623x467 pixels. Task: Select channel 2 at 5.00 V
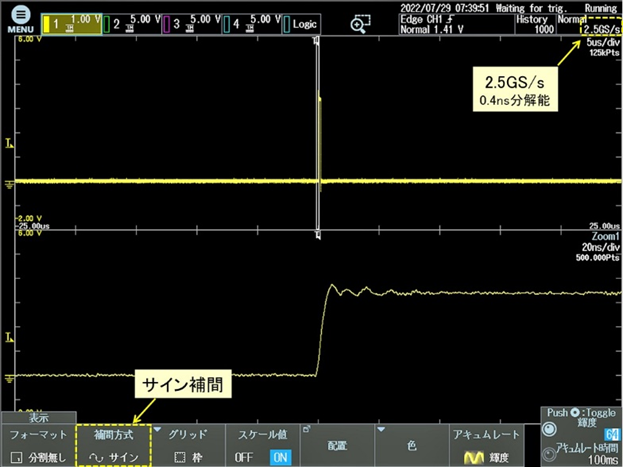coord(132,24)
